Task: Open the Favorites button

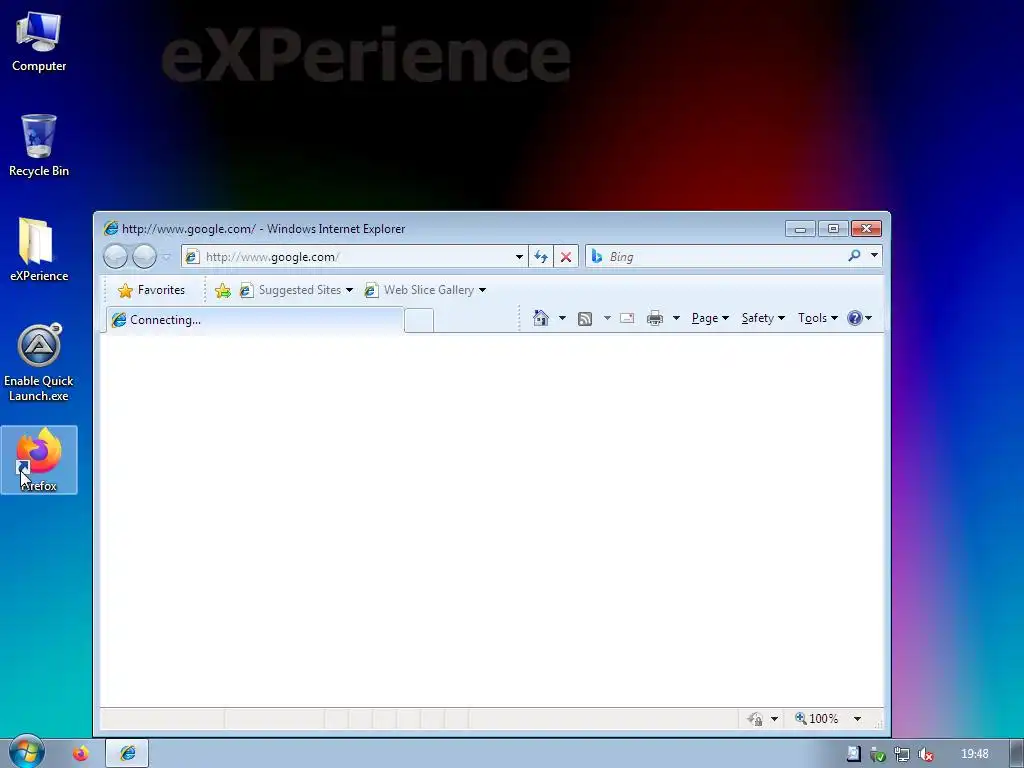Action: 151,290
